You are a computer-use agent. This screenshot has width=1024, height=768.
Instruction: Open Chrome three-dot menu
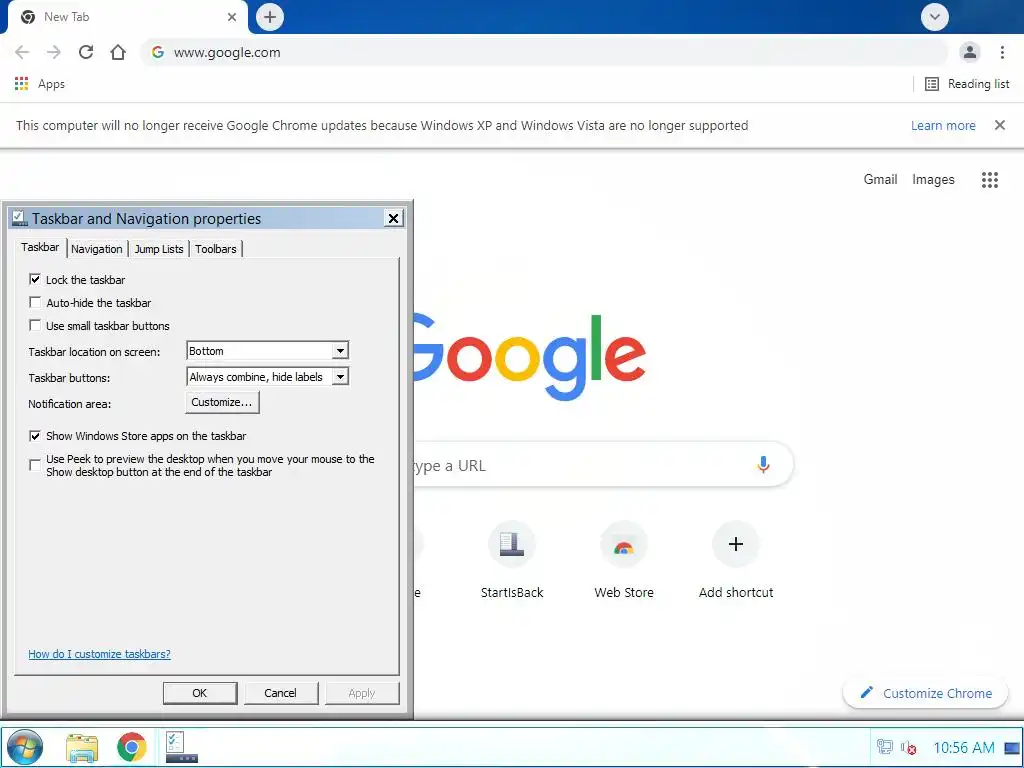click(x=1002, y=52)
